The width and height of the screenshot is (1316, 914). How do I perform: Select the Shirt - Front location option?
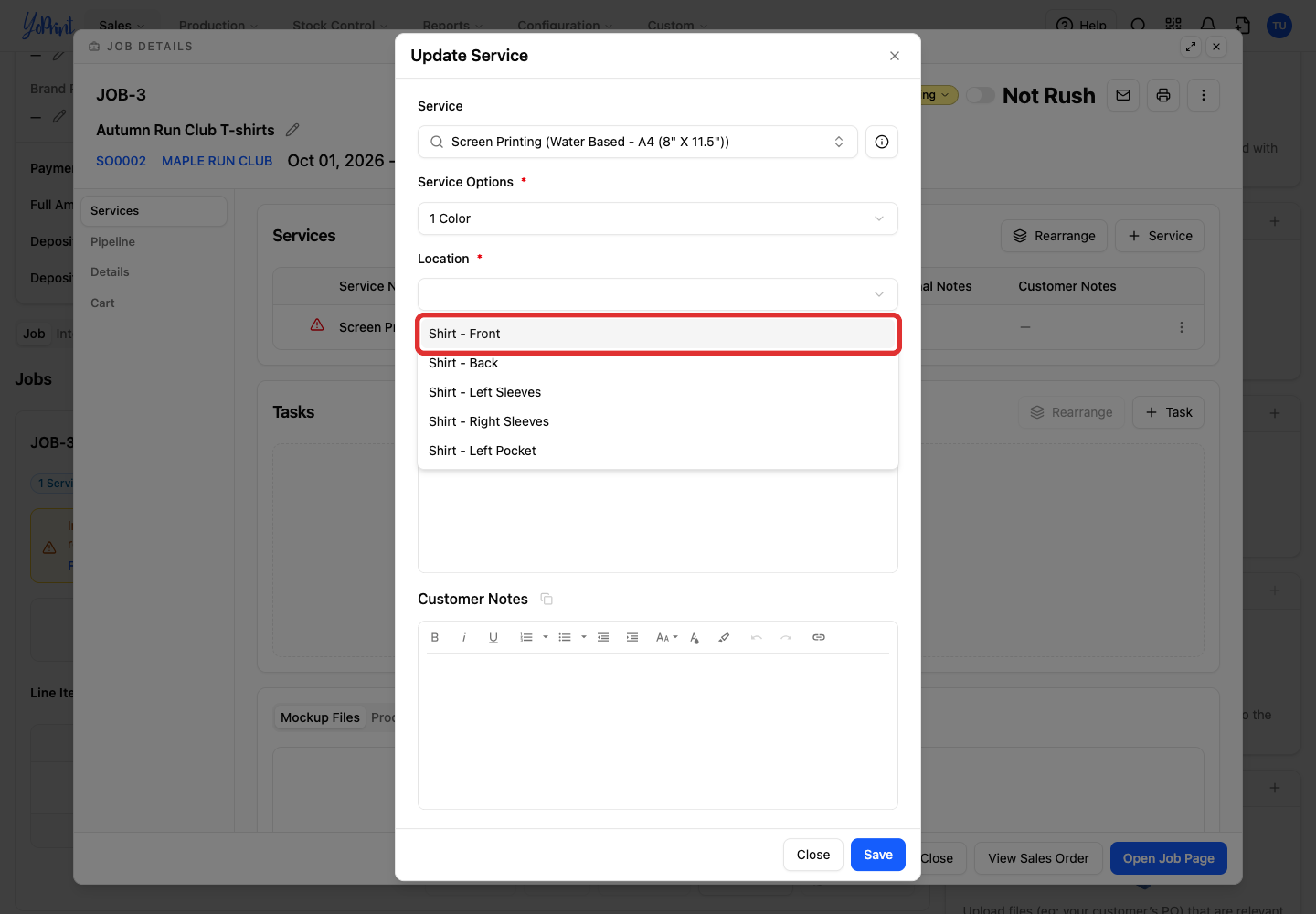pyautogui.click(x=658, y=334)
